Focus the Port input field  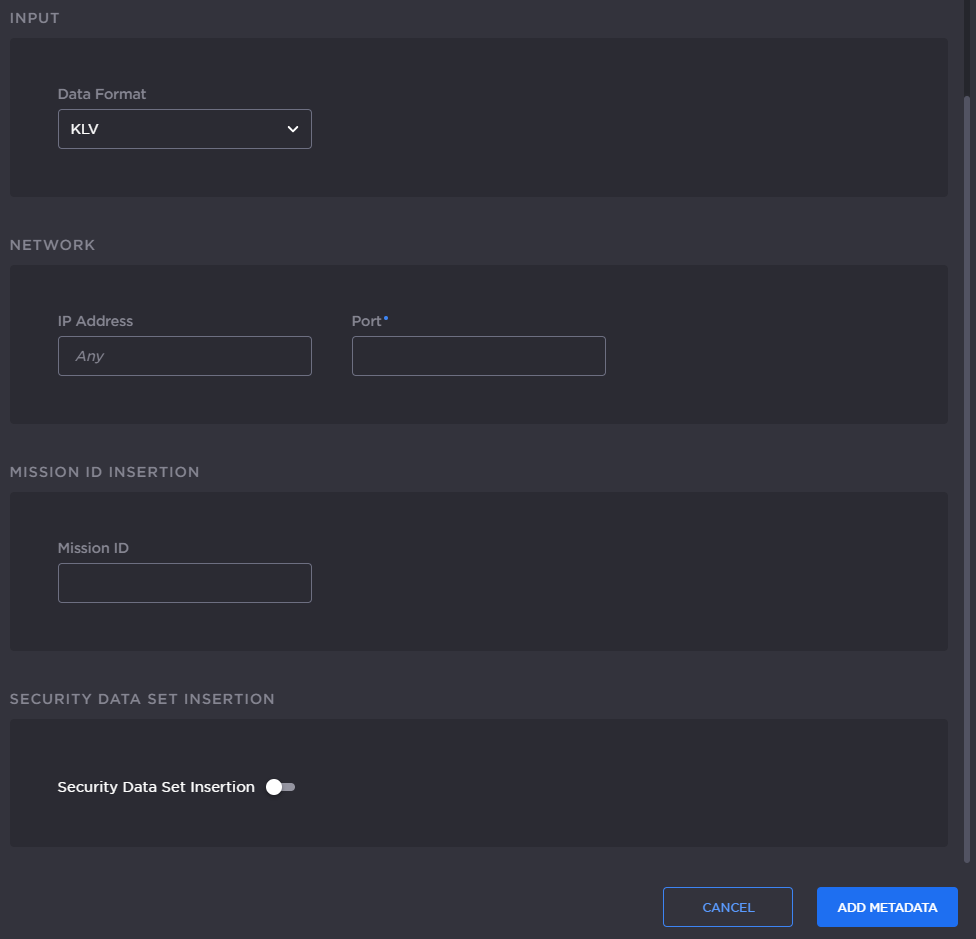tap(478, 356)
